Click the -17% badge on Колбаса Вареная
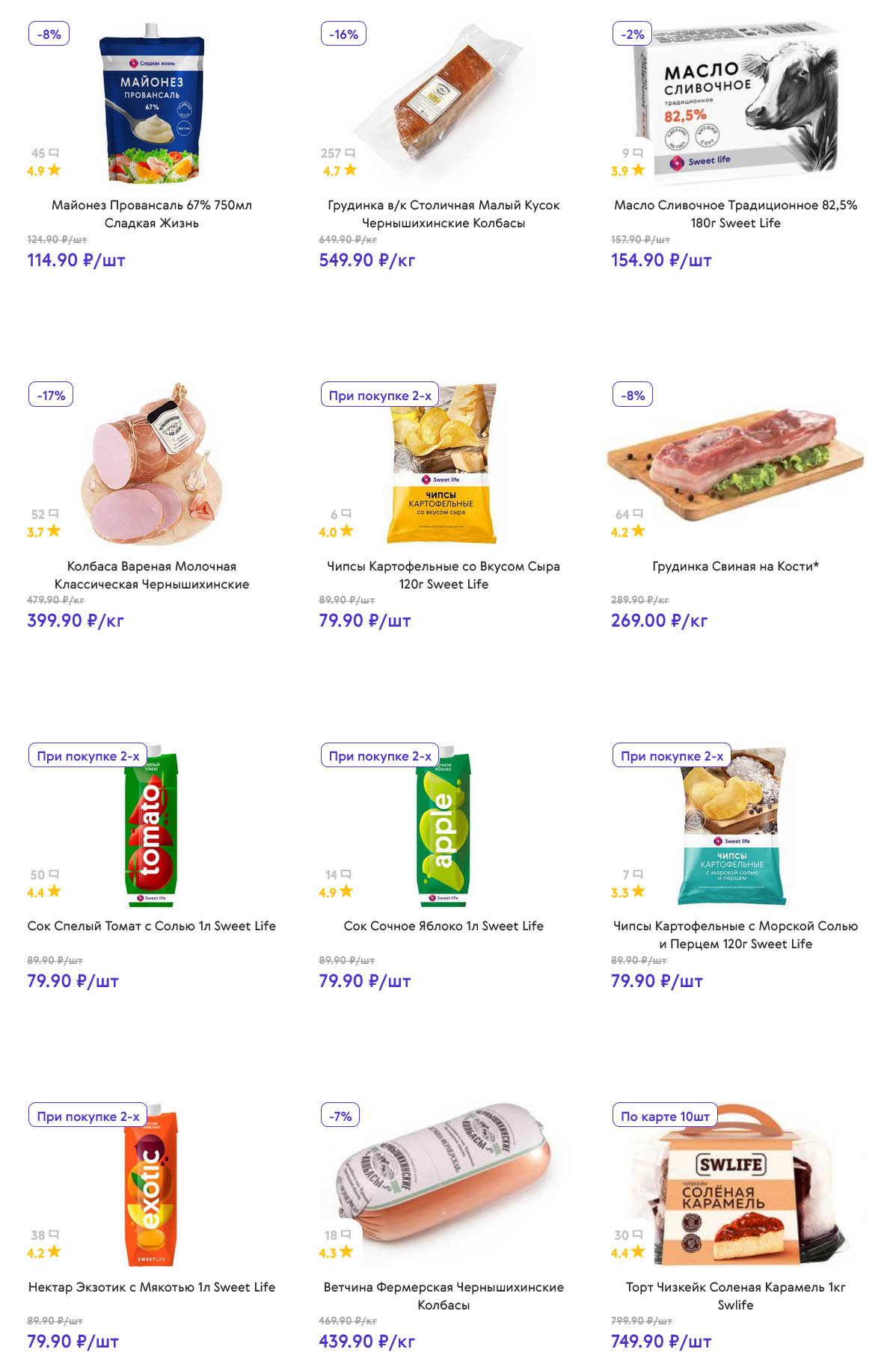The width and height of the screenshot is (896, 1361). pos(51,396)
